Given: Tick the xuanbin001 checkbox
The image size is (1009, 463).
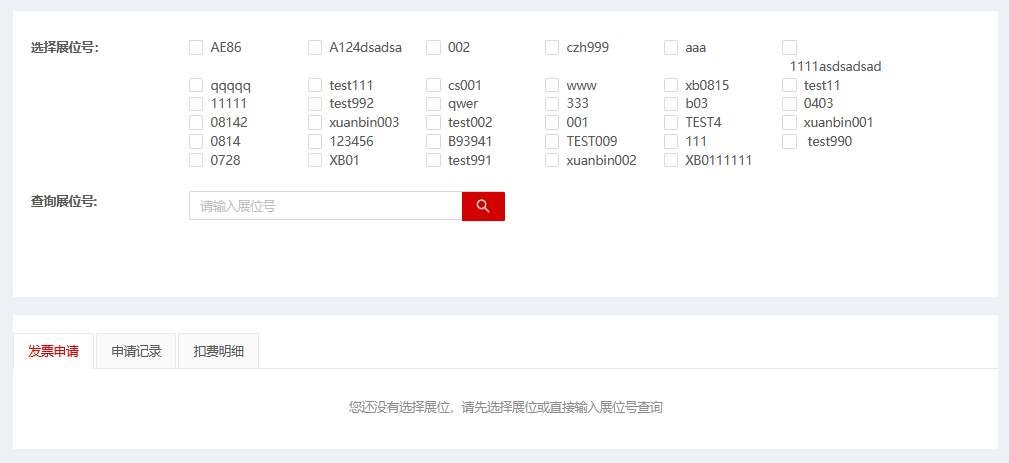Looking at the screenshot, I should pyautogui.click(x=790, y=123).
